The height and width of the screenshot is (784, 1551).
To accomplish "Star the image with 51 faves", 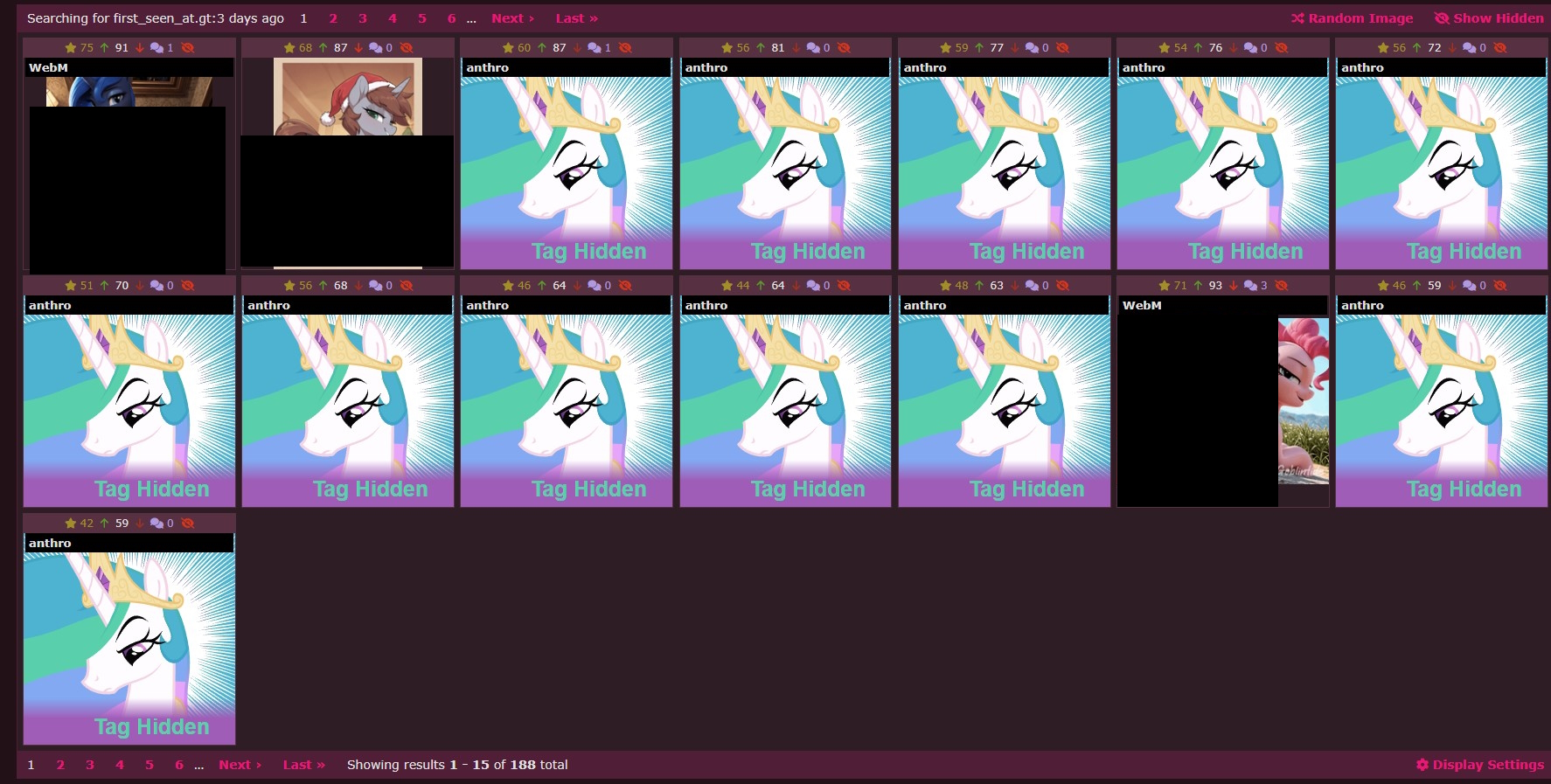I will point(71,286).
